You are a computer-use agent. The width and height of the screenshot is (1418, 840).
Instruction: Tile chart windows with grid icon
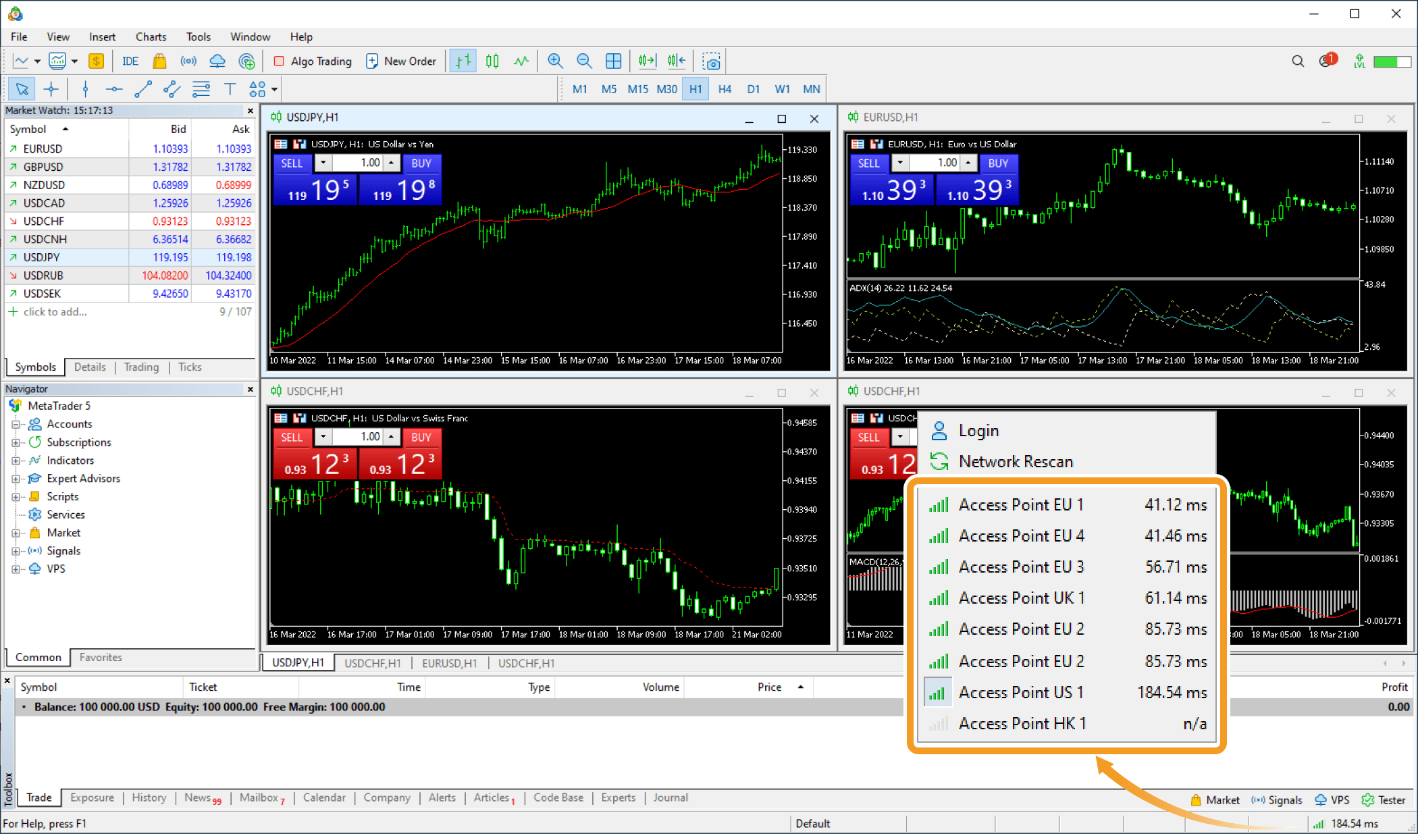click(613, 61)
